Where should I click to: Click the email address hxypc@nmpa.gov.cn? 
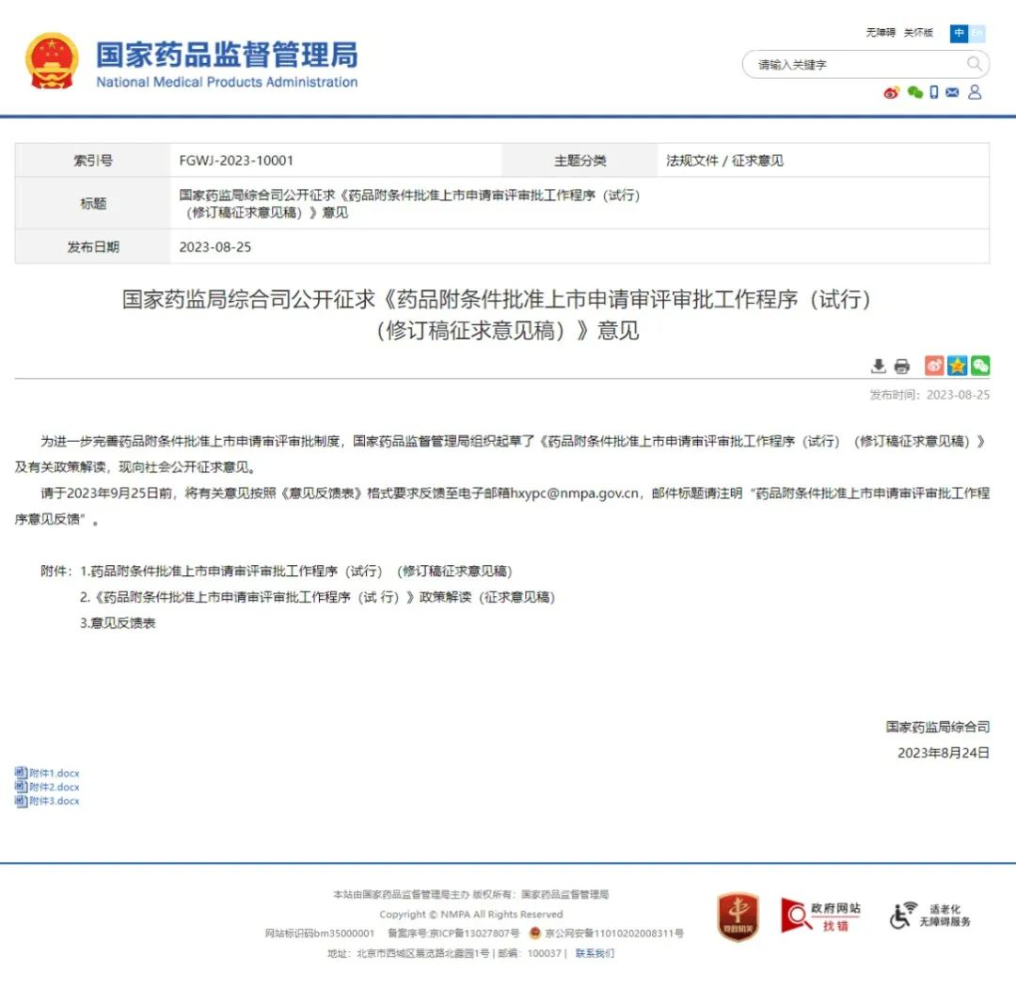tap(575, 493)
